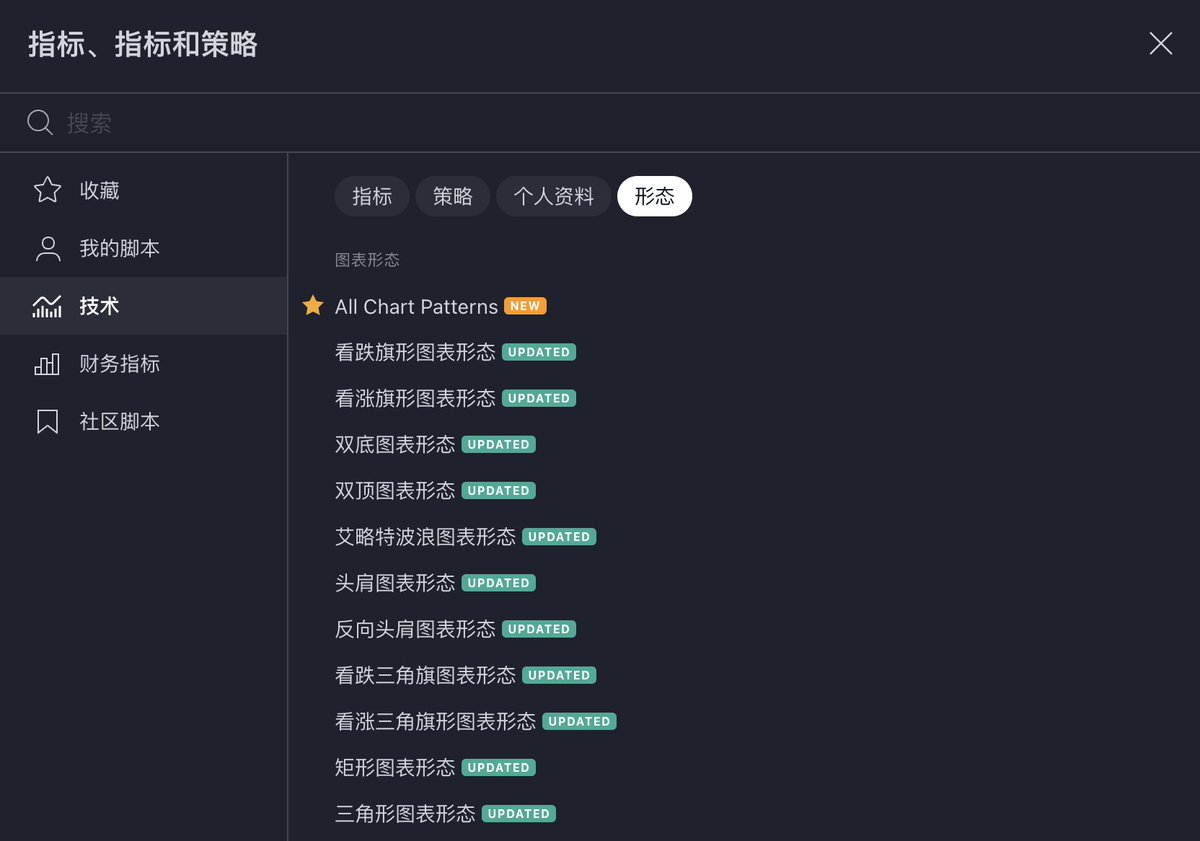The image size is (1200, 841).
Task: Click the UPDATED badge on 头肩图表形态
Action: 498,582
